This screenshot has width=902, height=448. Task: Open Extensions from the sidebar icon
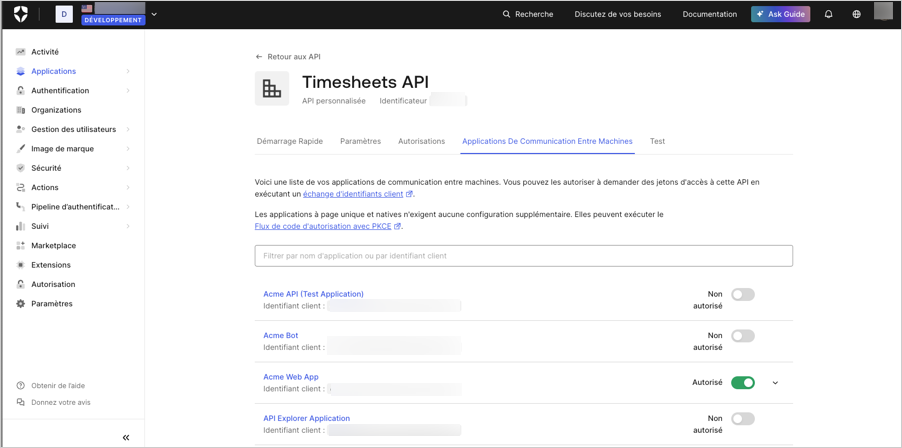click(21, 265)
